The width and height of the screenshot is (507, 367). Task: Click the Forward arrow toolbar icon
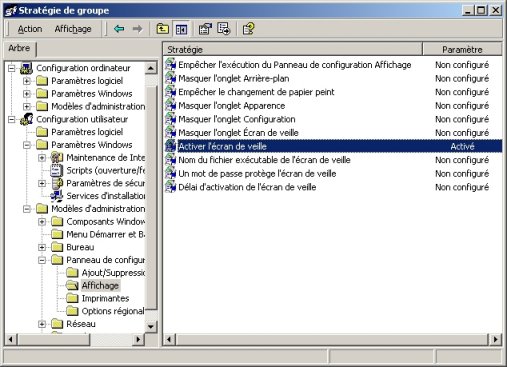(x=137, y=29)
